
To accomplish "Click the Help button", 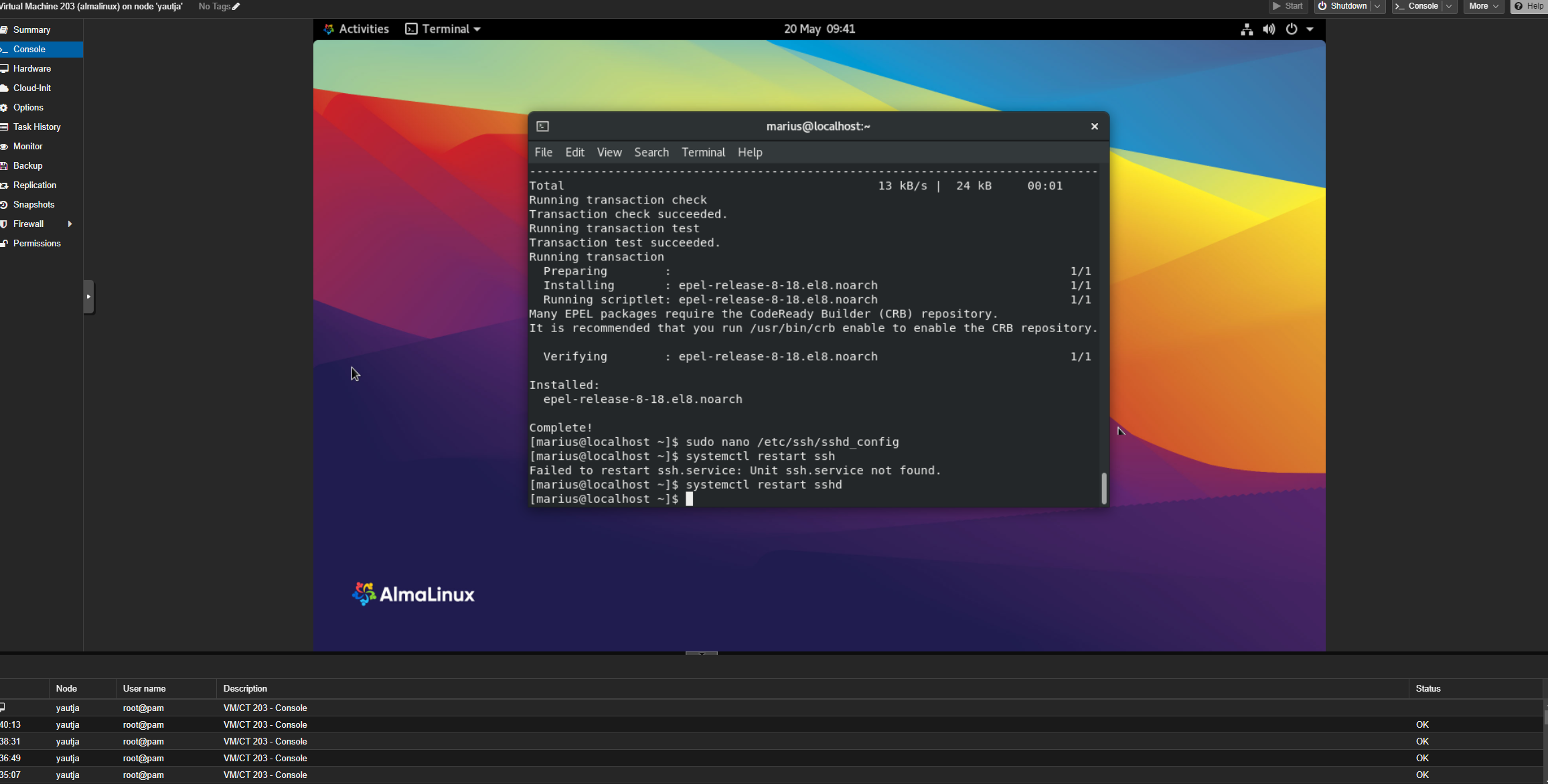I will (x=1529, y=7).
